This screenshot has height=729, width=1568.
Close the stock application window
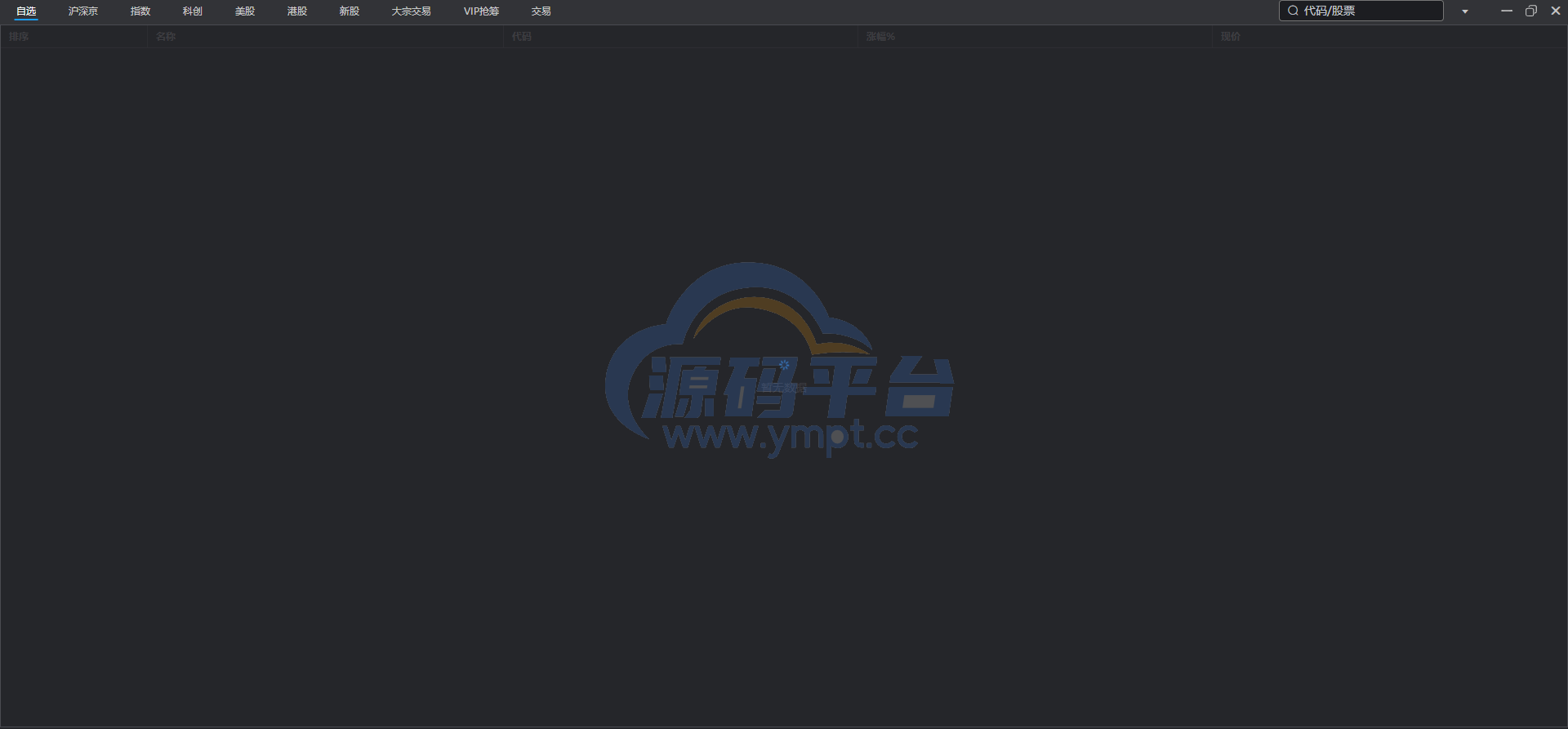click(1556, 11)
